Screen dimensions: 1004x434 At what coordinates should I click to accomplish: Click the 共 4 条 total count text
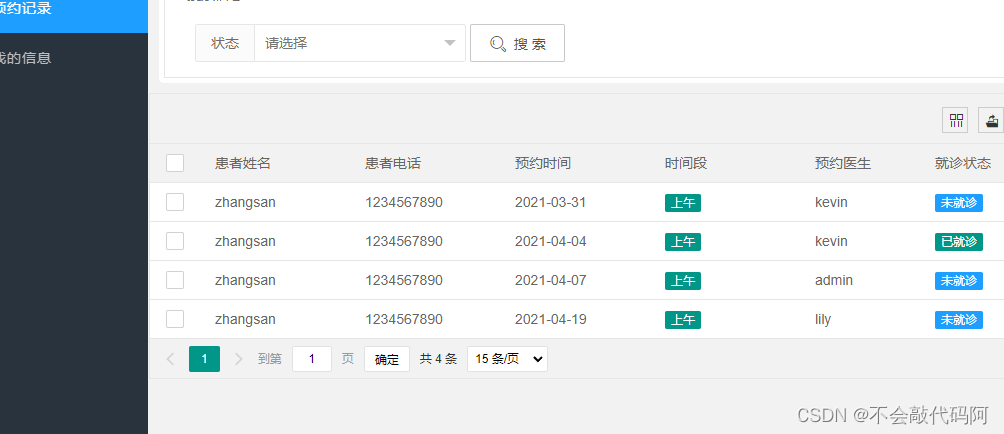(x=438, y=359)
